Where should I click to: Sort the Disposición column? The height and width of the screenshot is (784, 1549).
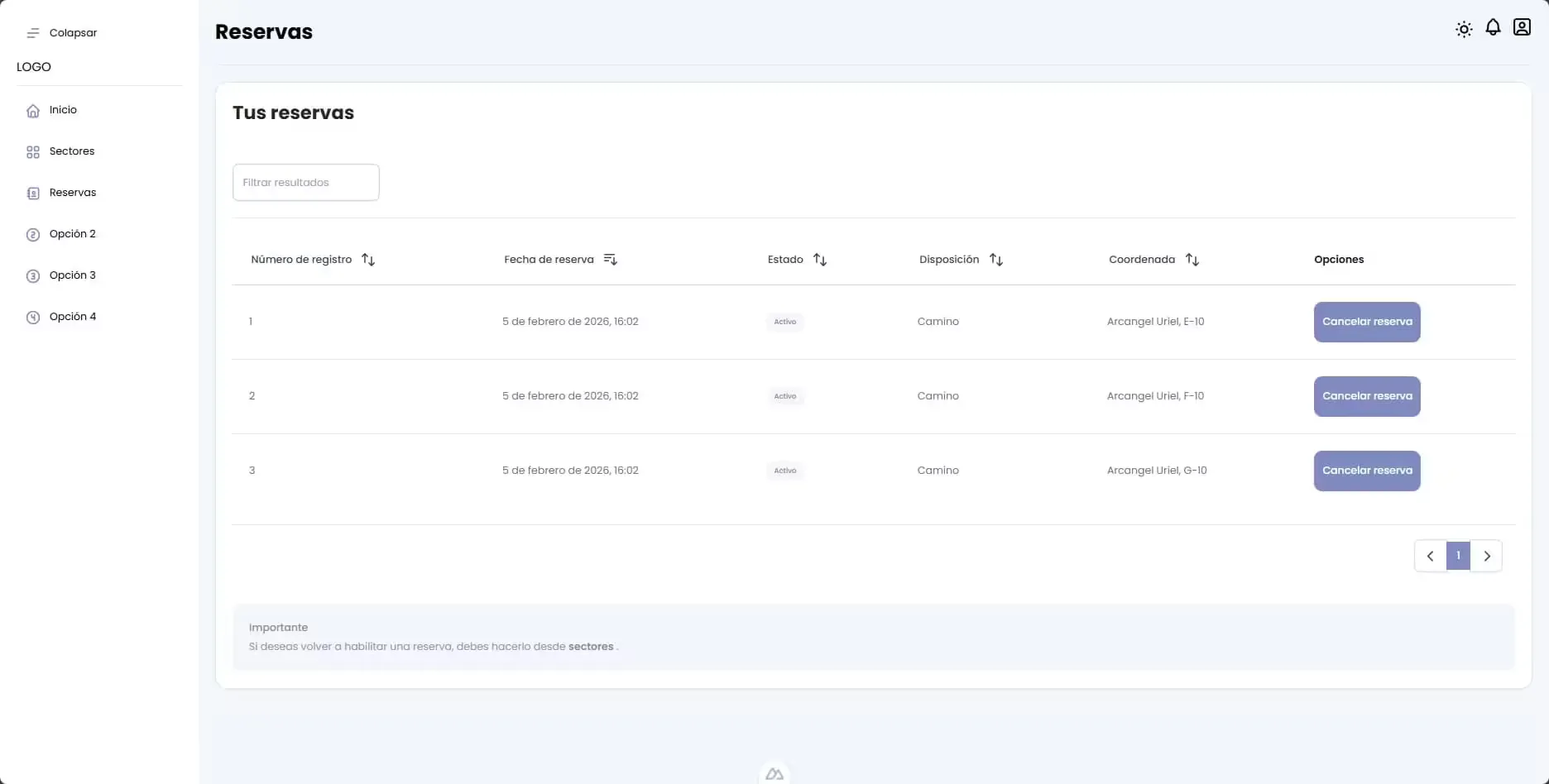coord(996,259)
